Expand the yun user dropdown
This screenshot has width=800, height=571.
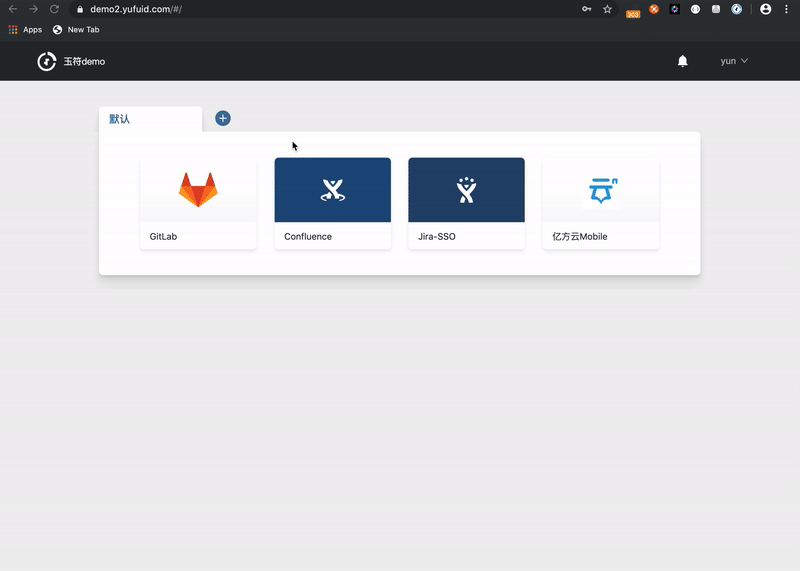pyautogui.click(x=734, y=61)
